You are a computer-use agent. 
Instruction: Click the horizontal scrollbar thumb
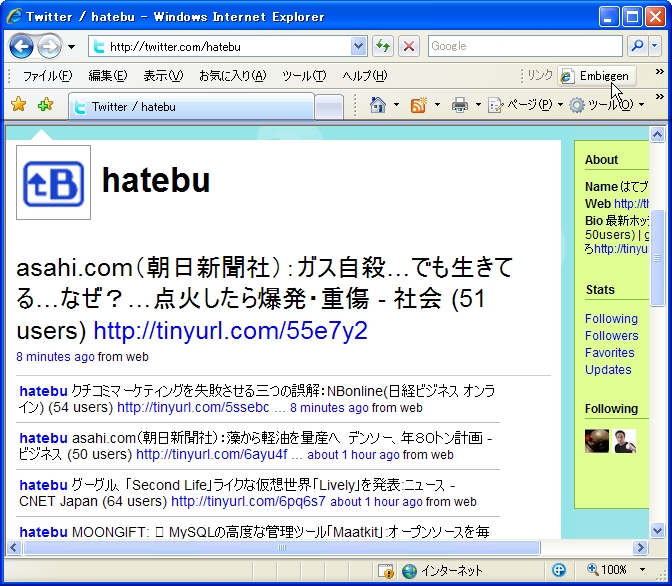(x=282, y=547)
